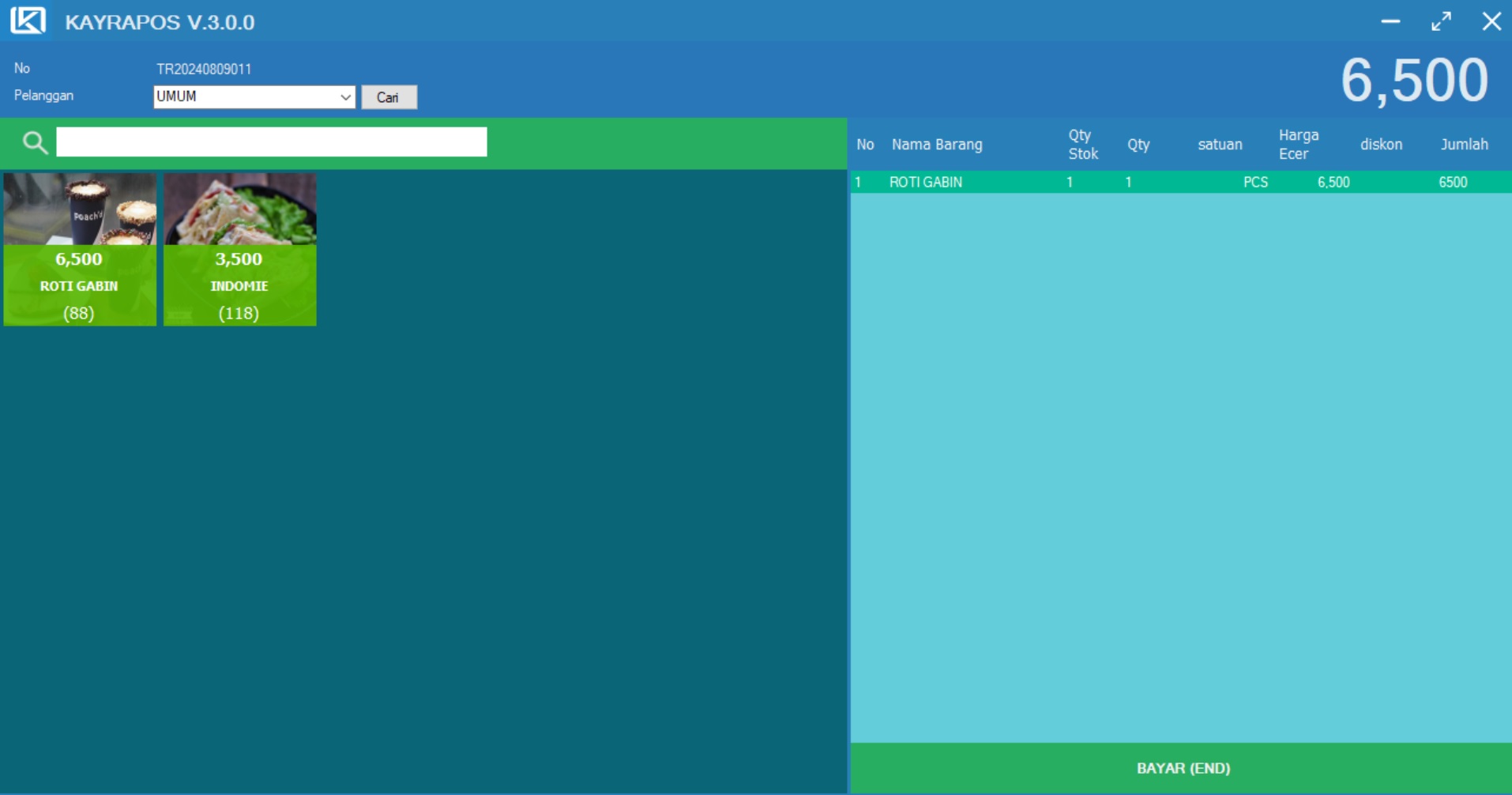Screen dimensions: 1512x795
Task: Click the Nama Barang column header
Action: (937, 145)
